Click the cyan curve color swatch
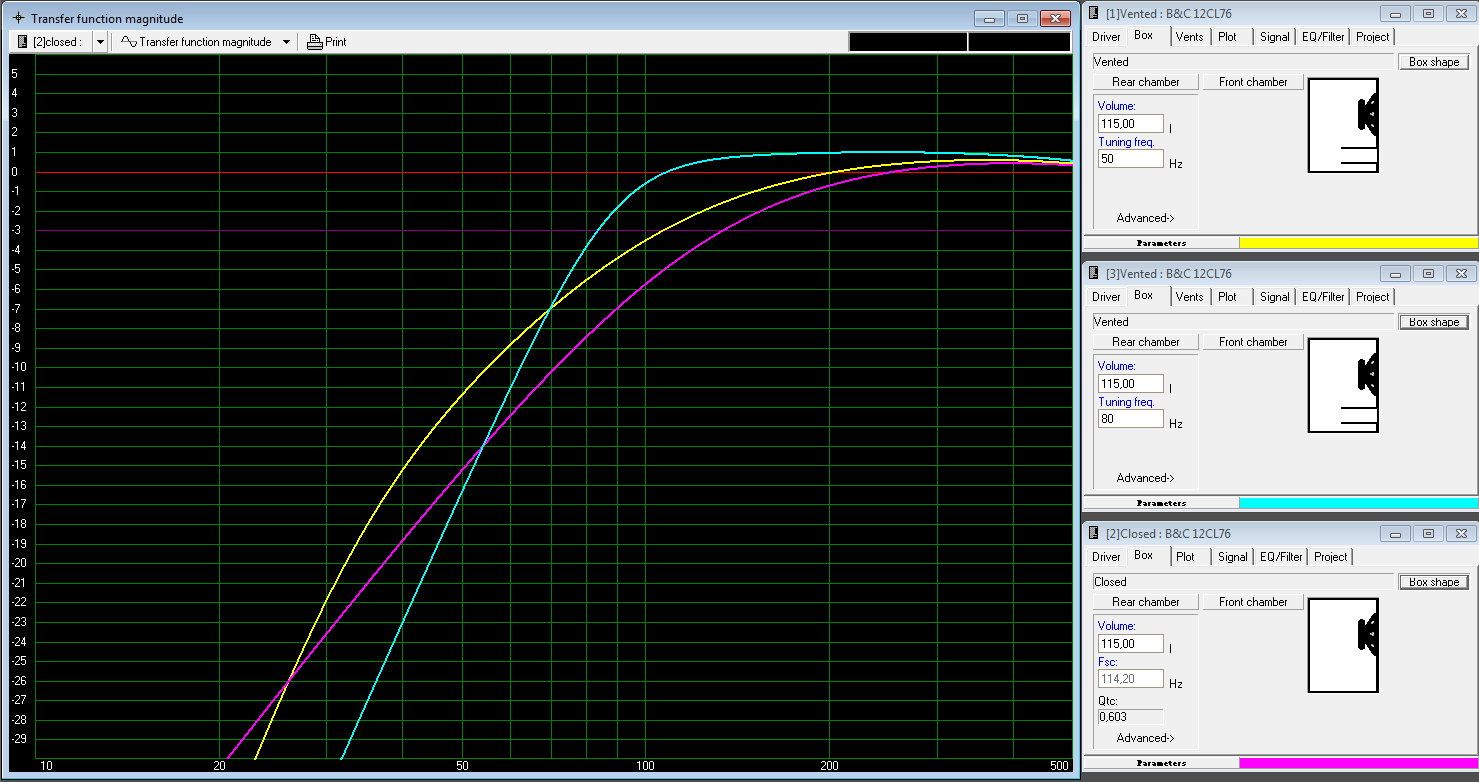The width and height of the screenshot is (1479, 782). click(1357, 502)
